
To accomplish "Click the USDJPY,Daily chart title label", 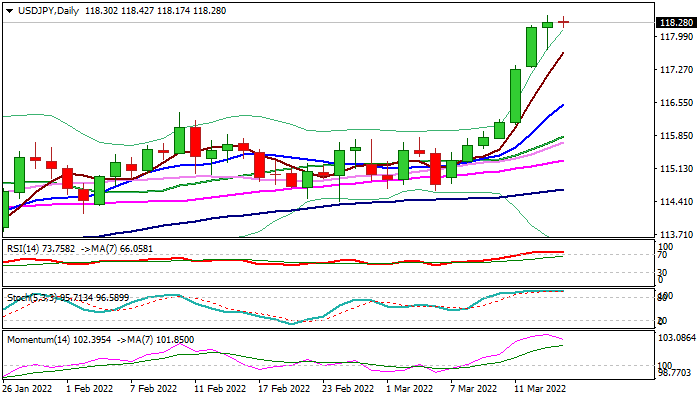I will tap(42, 9).
